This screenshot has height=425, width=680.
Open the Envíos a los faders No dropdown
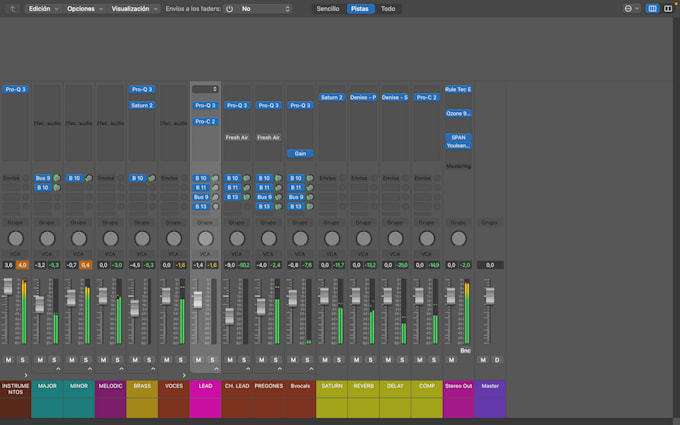coord(265,9)
